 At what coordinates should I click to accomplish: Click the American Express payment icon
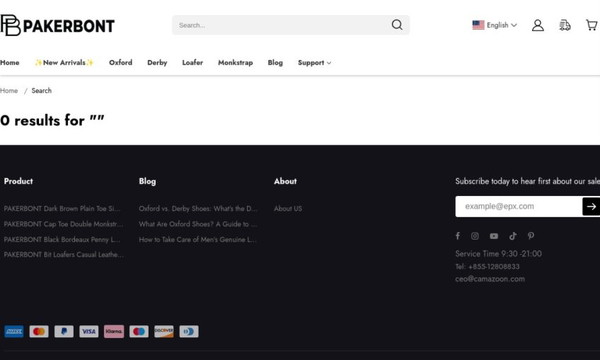[14, 331]
